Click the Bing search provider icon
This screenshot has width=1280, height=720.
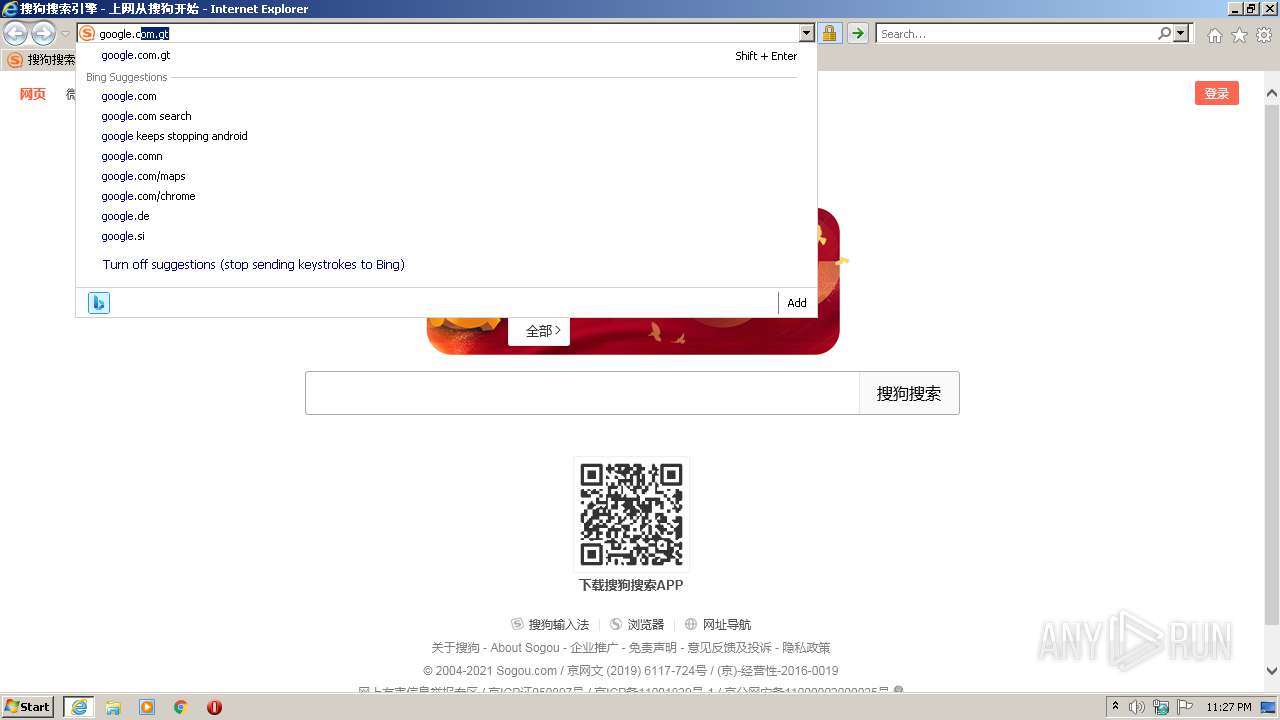click(98, 303)
